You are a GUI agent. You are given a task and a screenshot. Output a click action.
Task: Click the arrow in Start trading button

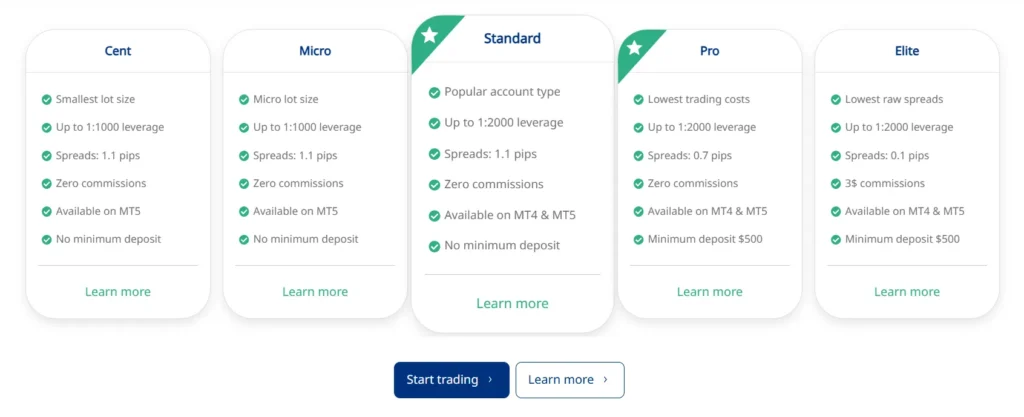(x=490, y=380)
